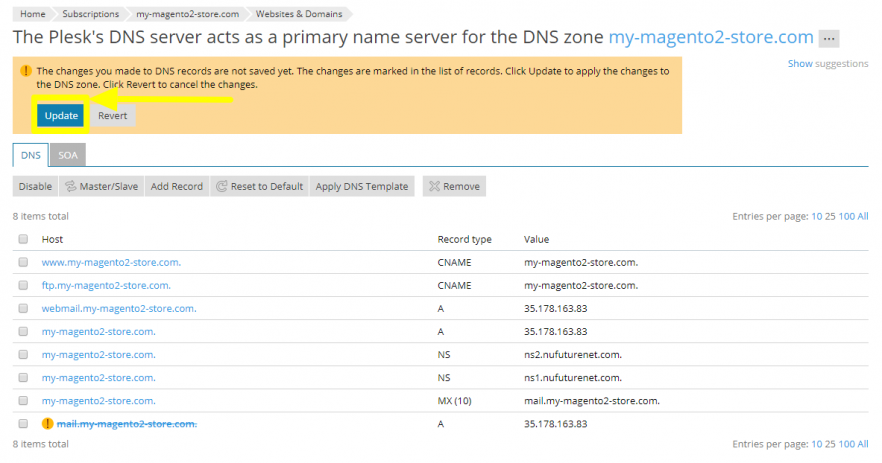Check the webmail.my-magento2-store.com record checkbox
This screenshot has height=463, width=882.
click(x=23, y=308)
